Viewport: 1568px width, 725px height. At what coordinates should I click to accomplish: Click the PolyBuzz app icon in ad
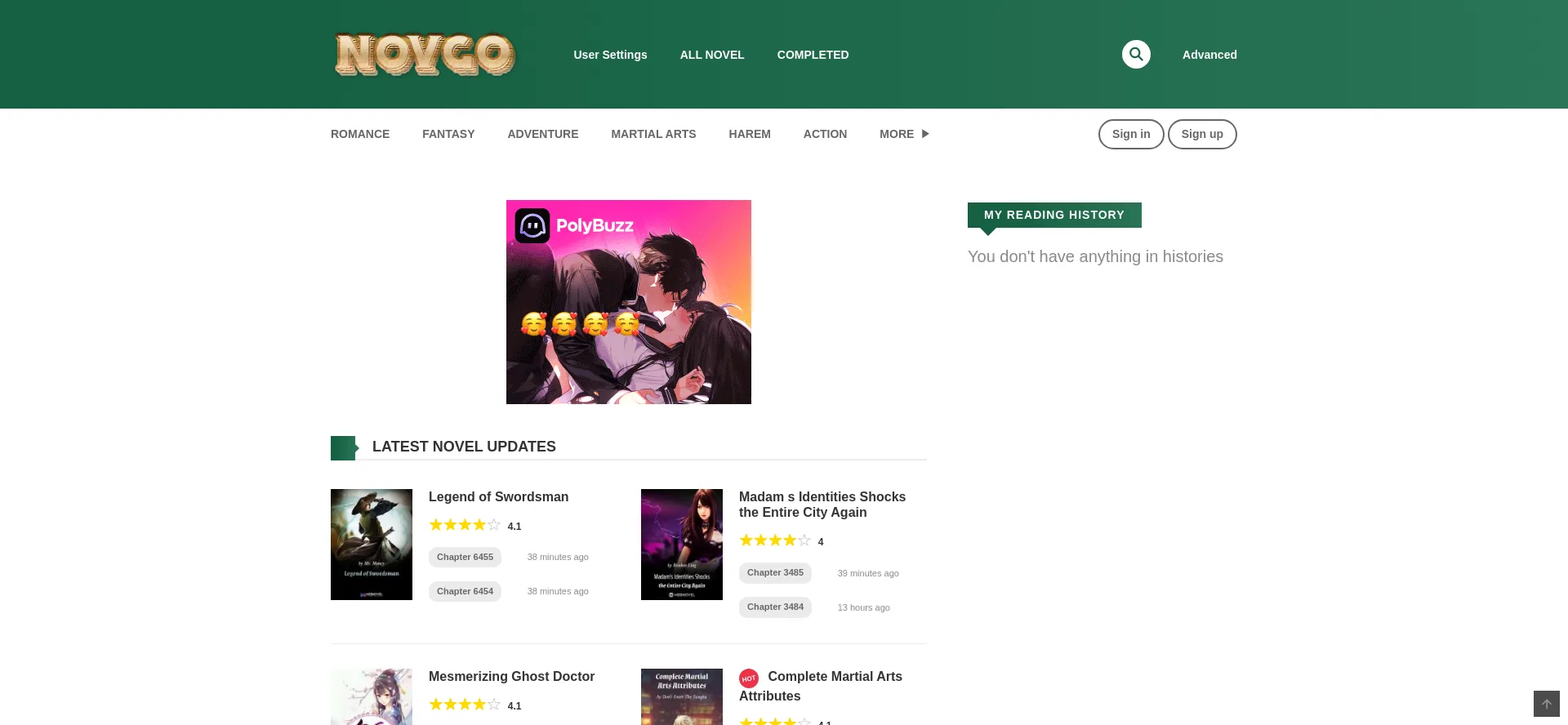[532, 226]
